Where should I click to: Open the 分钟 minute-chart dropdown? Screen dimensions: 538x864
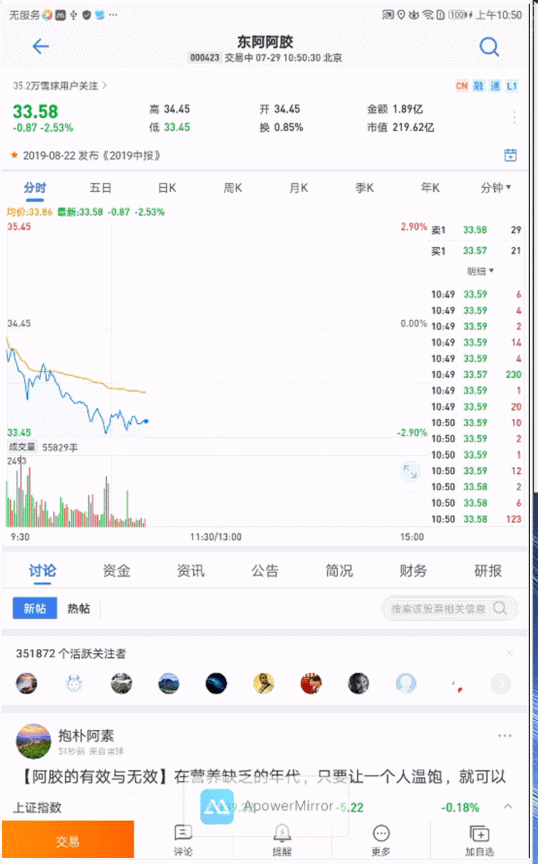496,188
